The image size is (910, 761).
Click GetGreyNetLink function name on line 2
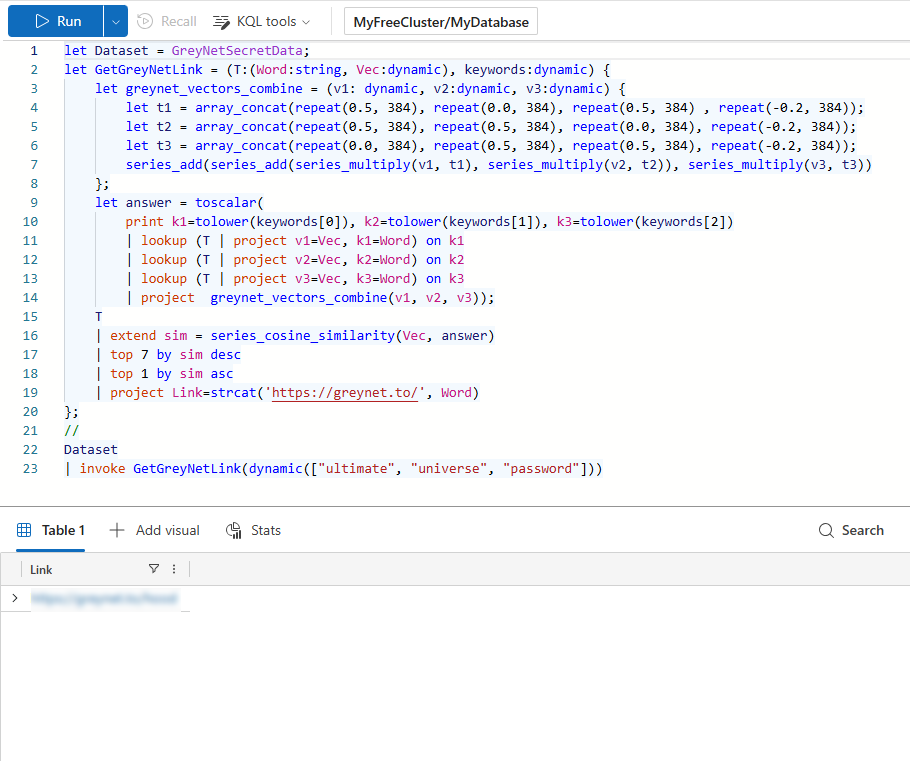click(x=149, y=70)
